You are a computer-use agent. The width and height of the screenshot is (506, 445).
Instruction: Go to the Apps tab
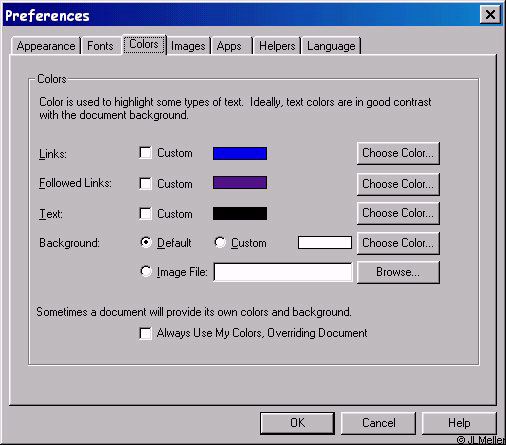[229, 46]
